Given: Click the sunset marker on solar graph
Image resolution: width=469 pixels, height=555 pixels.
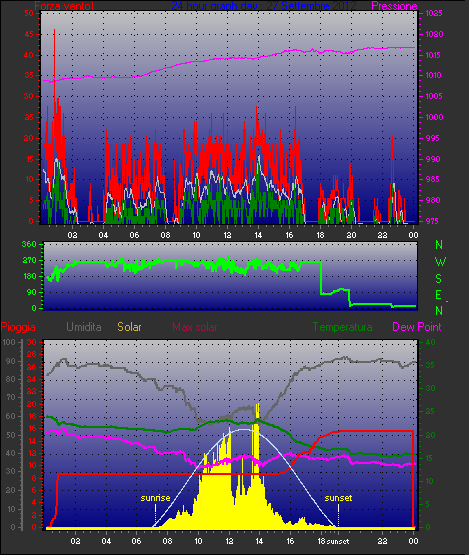Looking at the screenshot, I should [x=338, y=498].
